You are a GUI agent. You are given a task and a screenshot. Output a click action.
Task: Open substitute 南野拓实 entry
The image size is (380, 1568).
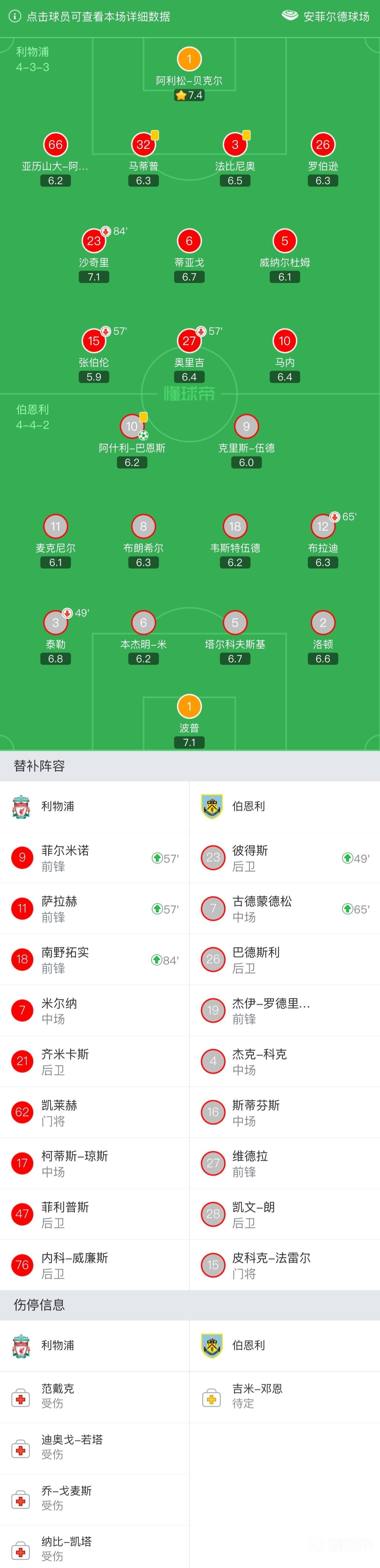94,959
